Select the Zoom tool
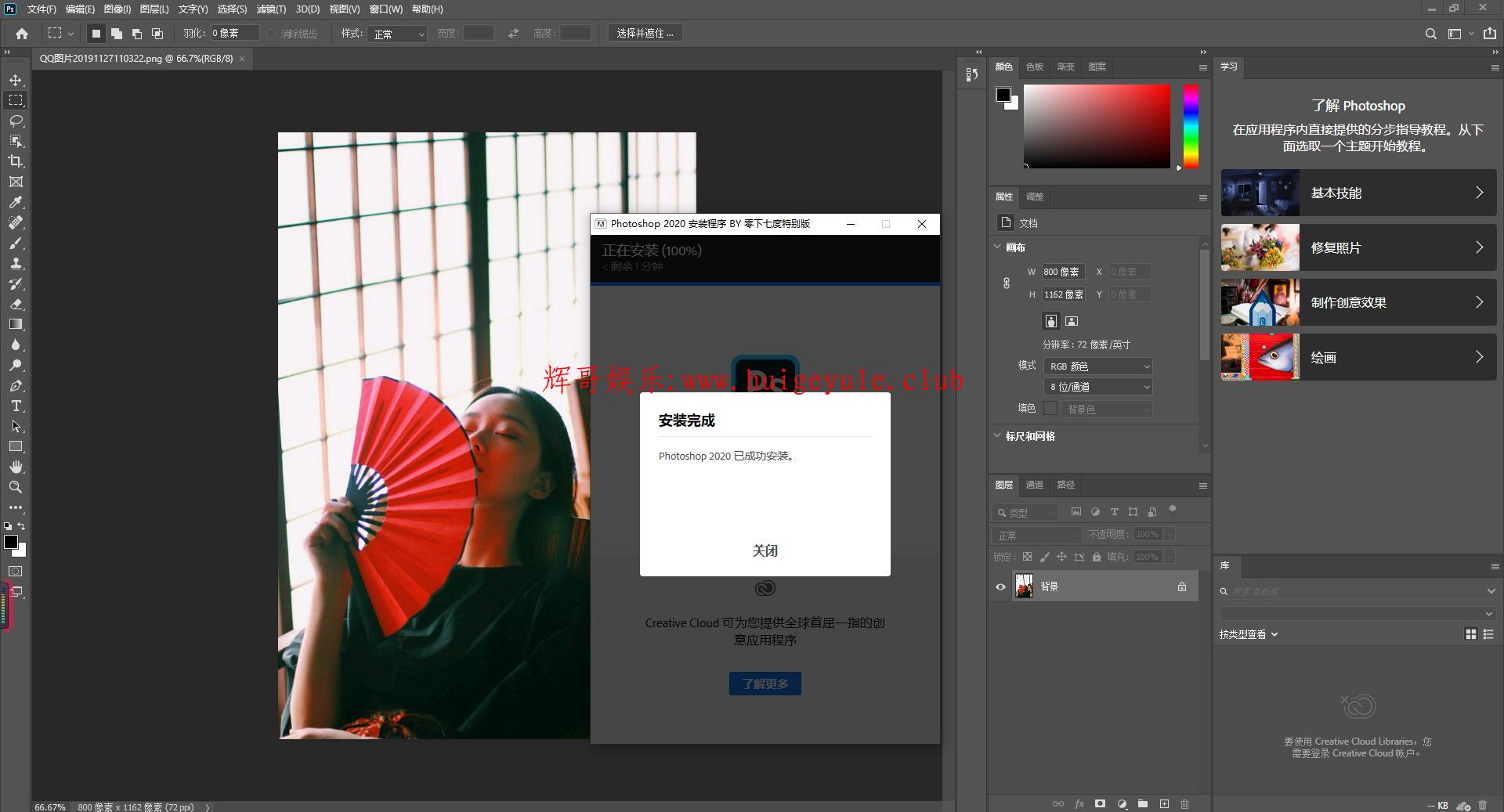Viewport: 1504px width, 812px height. pyautogui.click(x=16, y=487)
